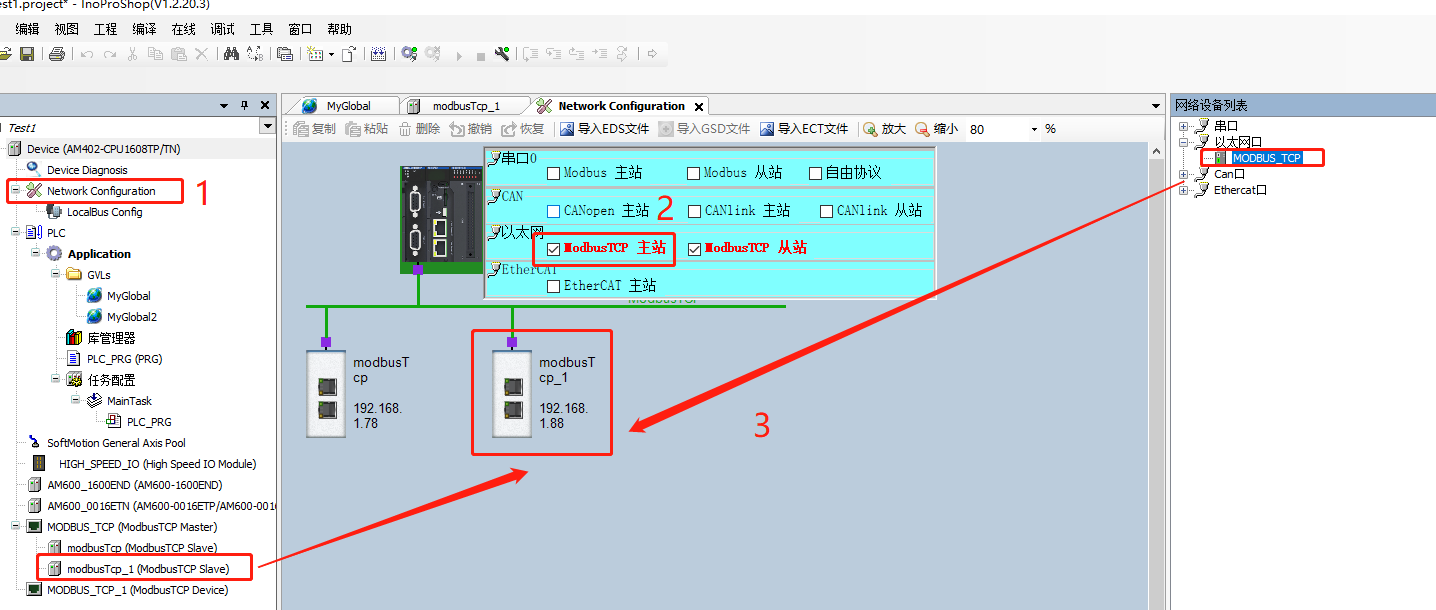Enable the CANlink 从站 checkbox
This screenshot has width=1436, height=610.
pyautogui.click(x=826, y=211)
